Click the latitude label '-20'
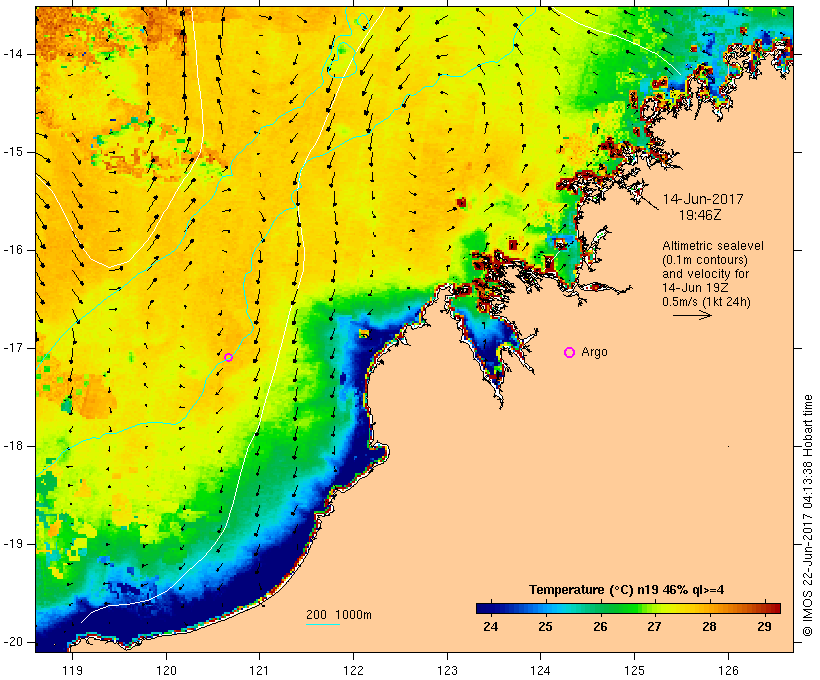 tap(13, 642)
